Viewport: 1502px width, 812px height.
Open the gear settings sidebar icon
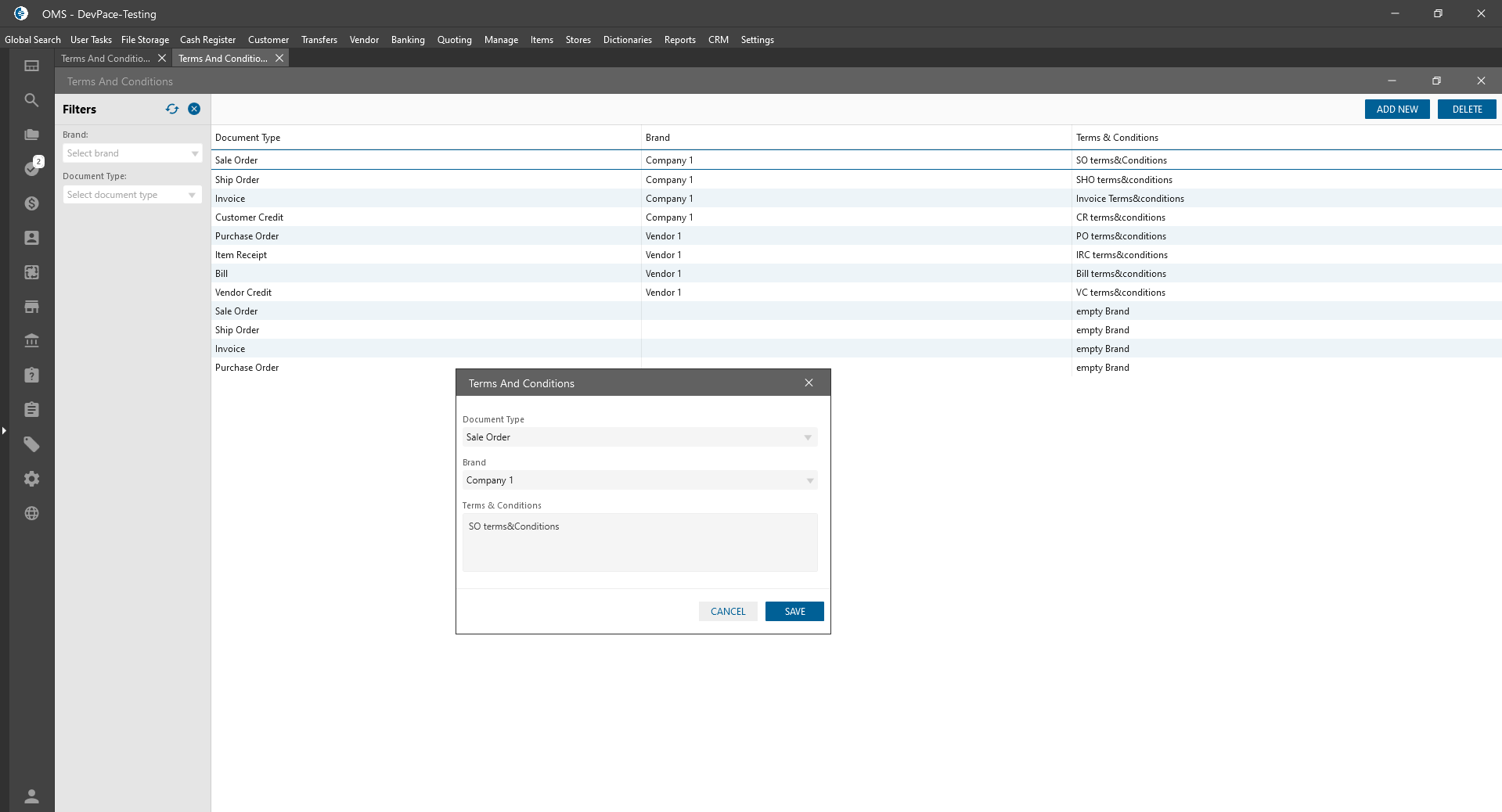(x=31, y=479)
